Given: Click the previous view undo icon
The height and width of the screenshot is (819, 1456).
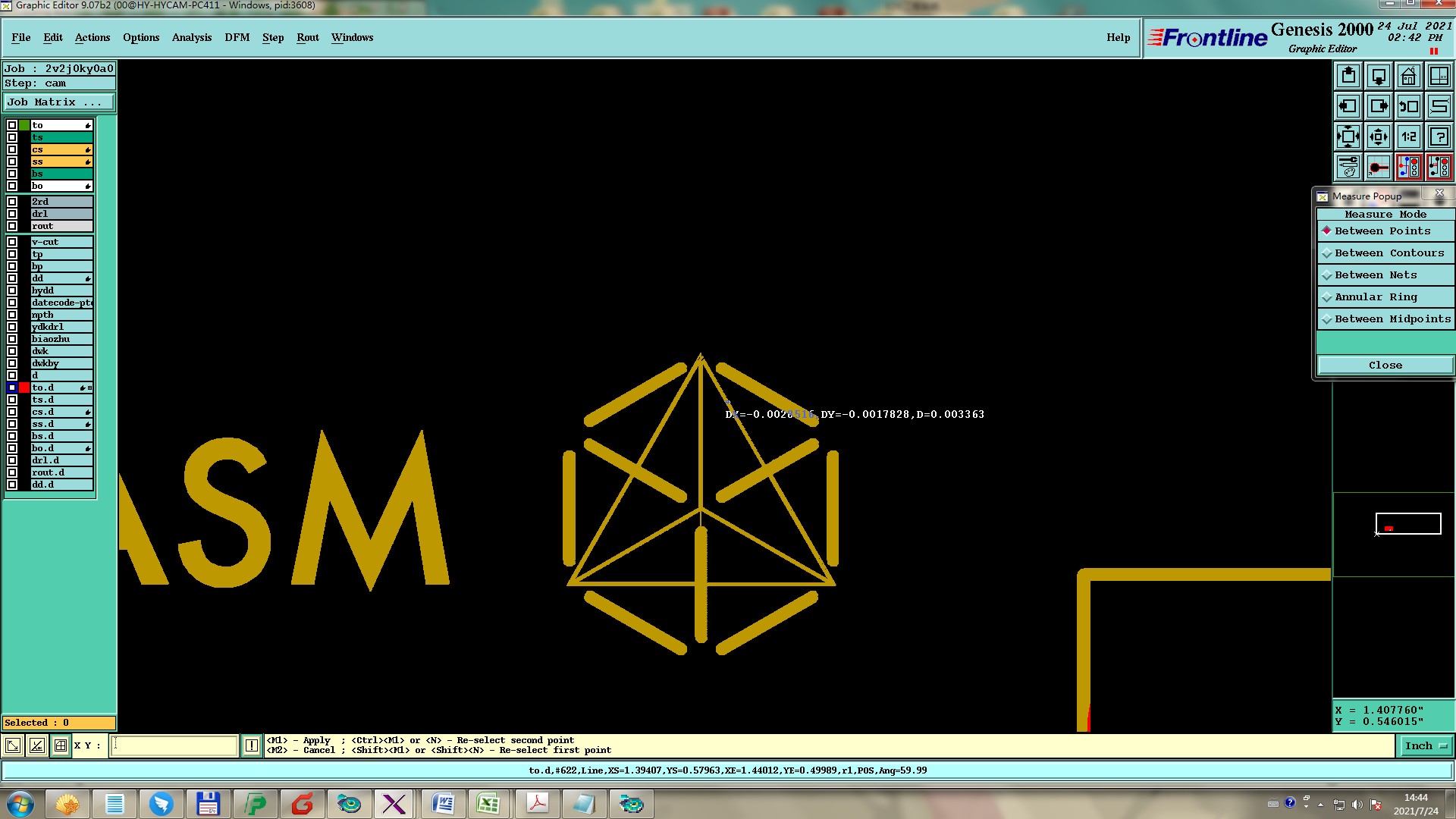Looking at the screenshot, I should (x=1408, y=106).
